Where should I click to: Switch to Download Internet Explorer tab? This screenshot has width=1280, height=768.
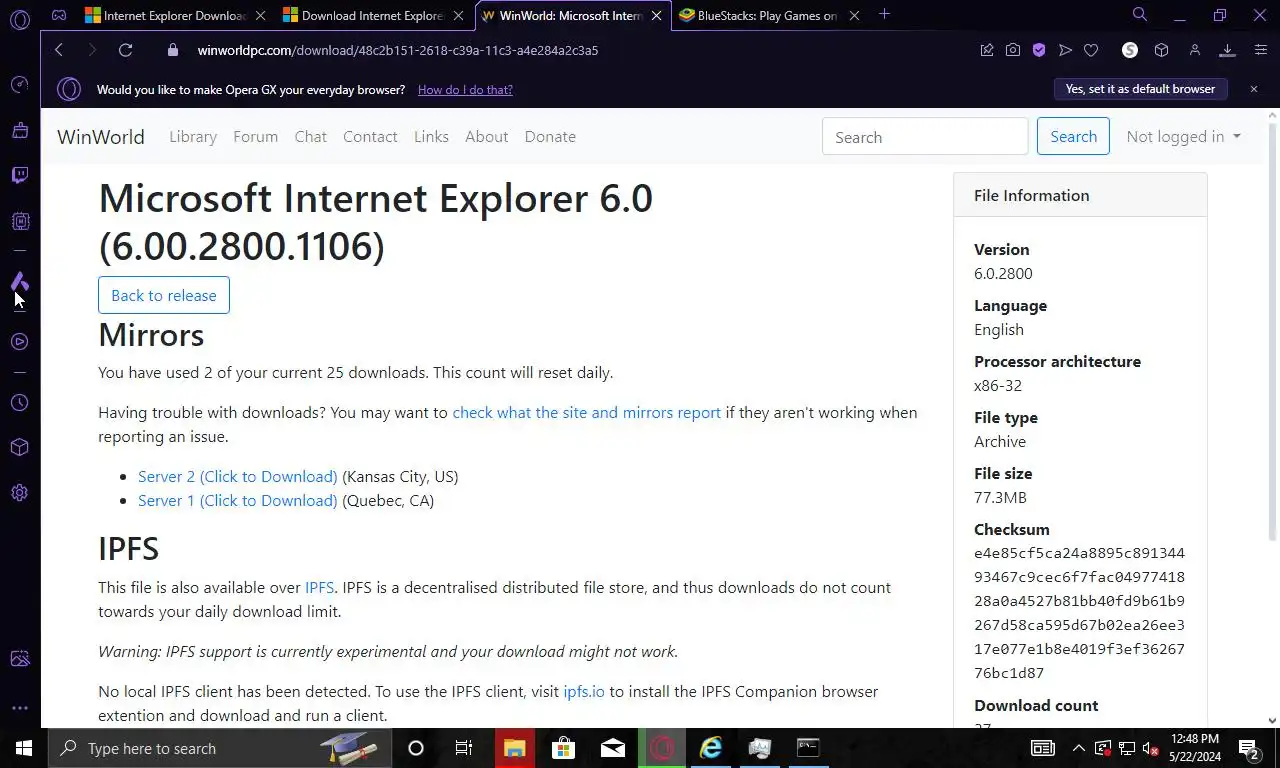coord(373,15)
